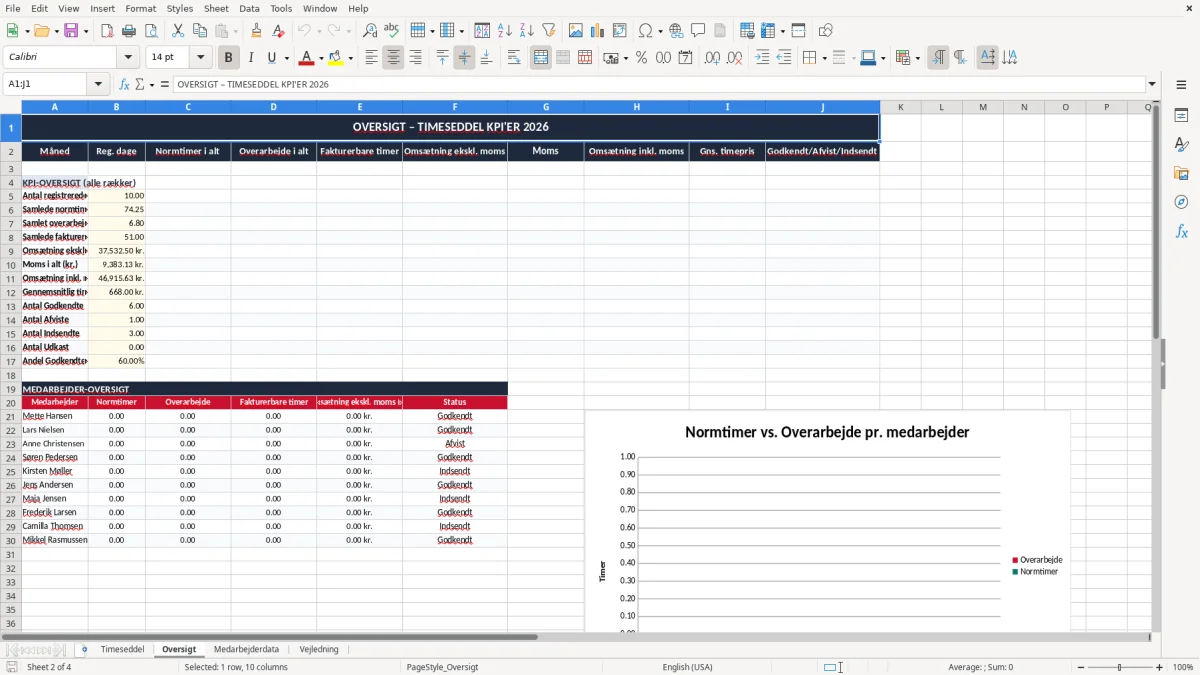Sort ascending
This screenshot has width=1200, height=675.
click(x=504, y=31)
